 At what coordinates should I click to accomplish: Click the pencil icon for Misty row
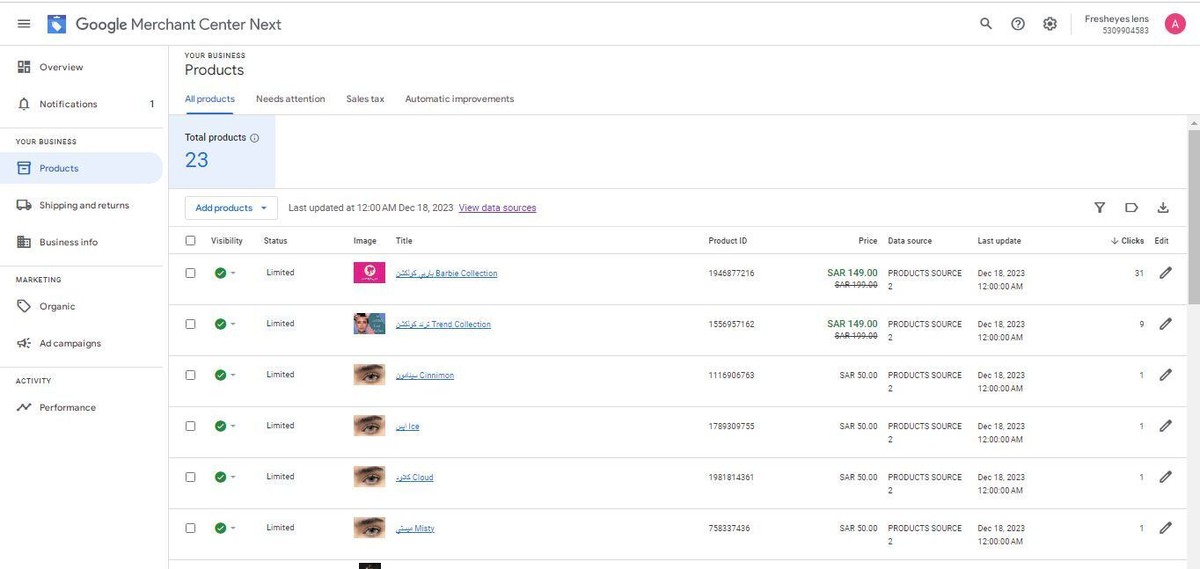click(x=1165, y=528)
